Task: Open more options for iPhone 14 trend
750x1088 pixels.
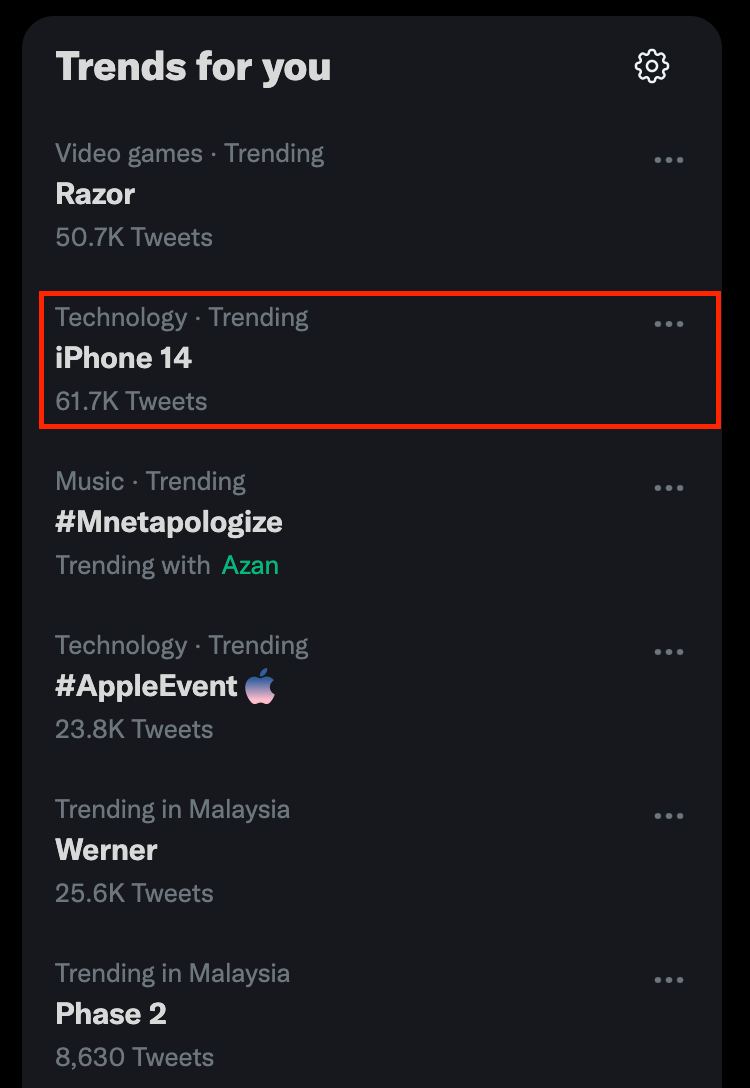Action: (x=668, y=324)
